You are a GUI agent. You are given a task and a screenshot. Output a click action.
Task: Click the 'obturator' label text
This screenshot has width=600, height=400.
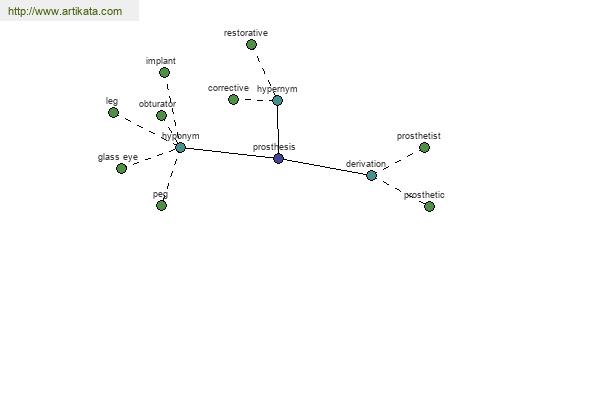(x=157, y=104)
